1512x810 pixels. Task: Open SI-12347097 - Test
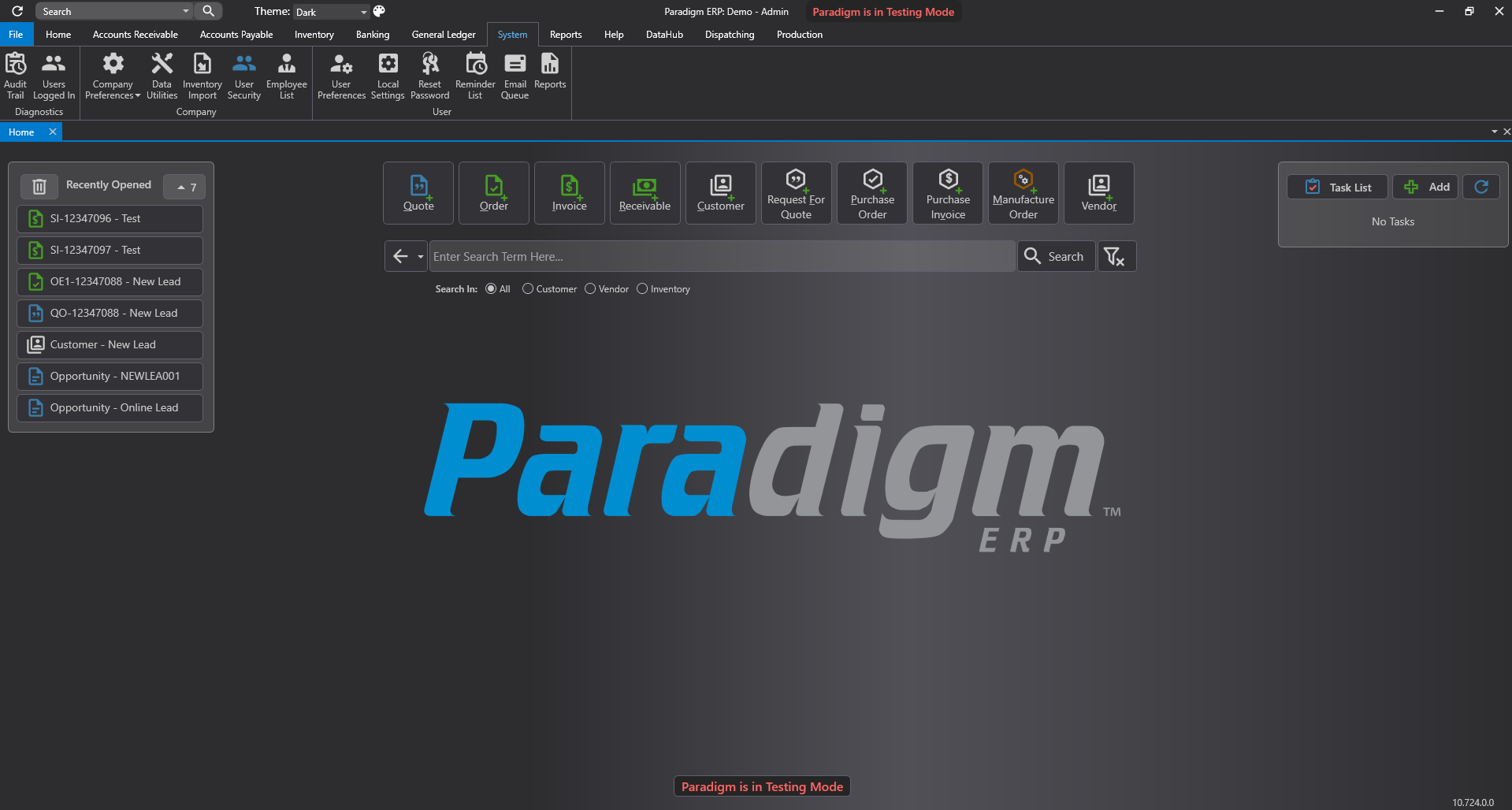coord(110,250)
